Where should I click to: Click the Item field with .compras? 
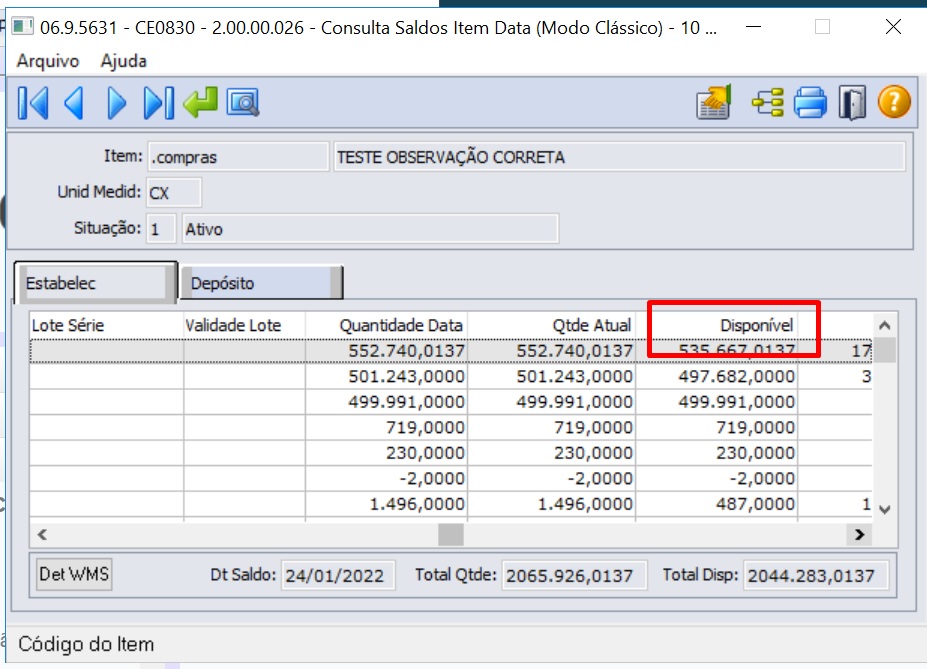[x=238, y=157]
